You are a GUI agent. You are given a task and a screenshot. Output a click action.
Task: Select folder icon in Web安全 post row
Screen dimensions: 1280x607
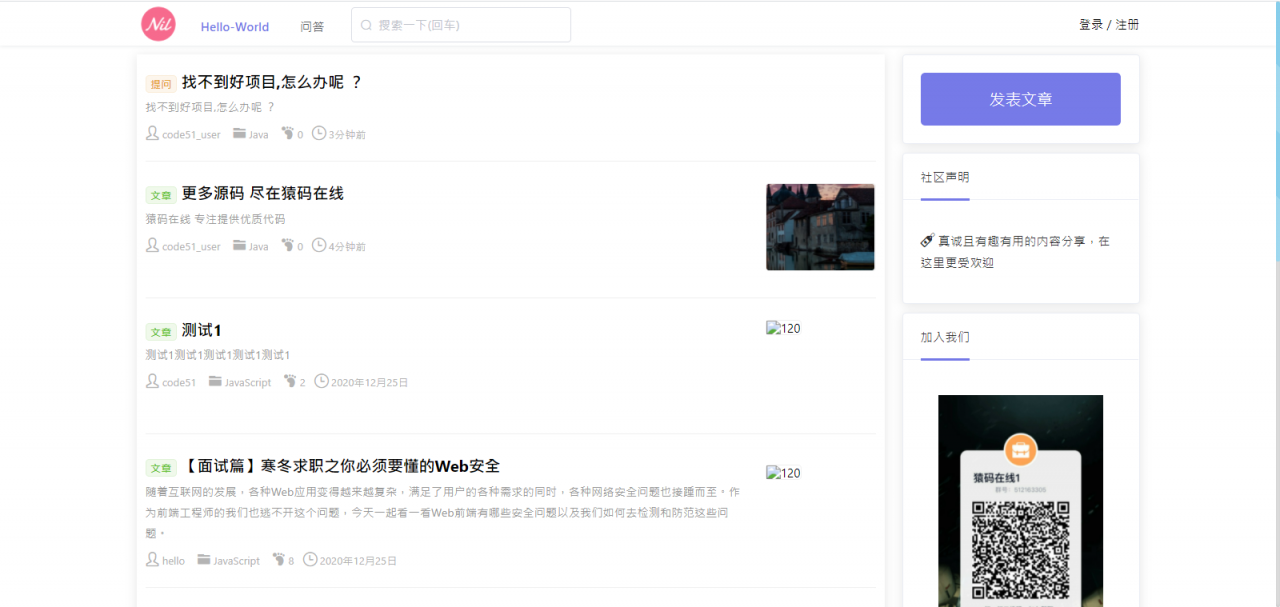click(204, 560)
